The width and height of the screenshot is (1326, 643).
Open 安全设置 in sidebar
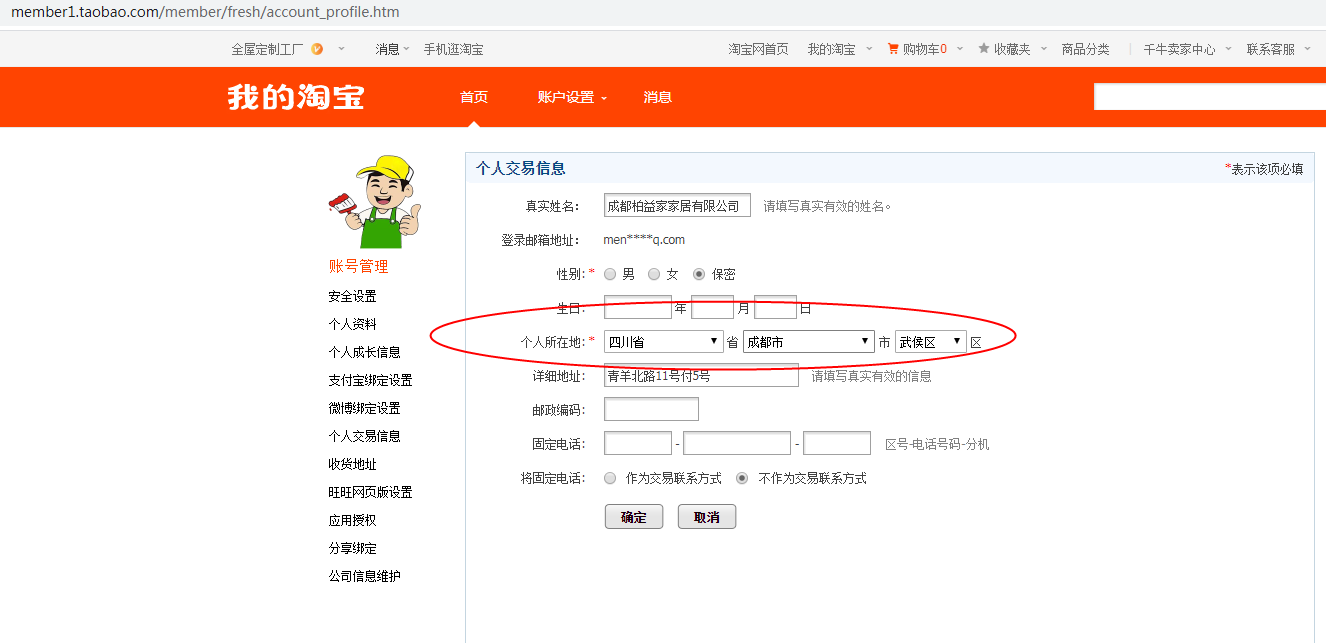pos(352,296)
